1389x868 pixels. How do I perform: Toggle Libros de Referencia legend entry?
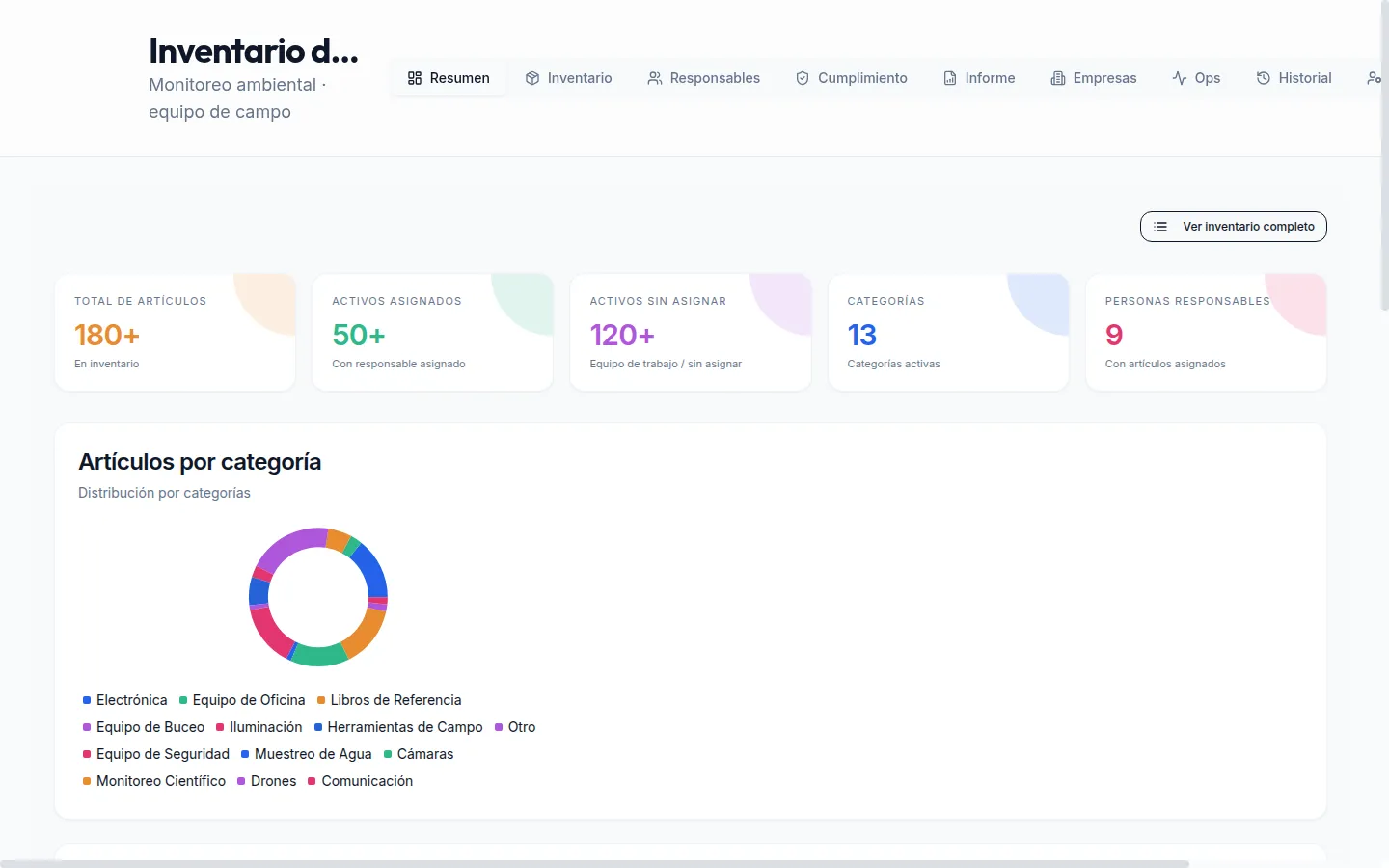tap(390, 700)
